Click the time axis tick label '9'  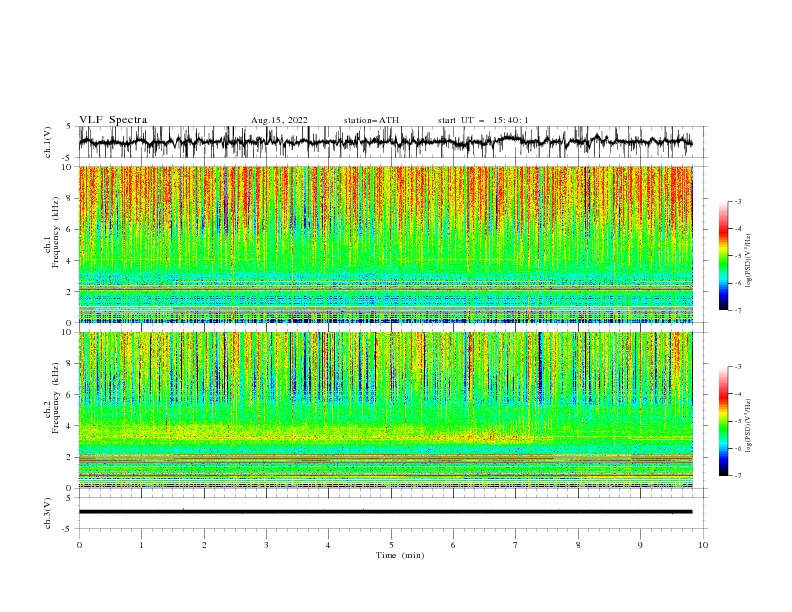pyautogui.click(x=640, y=545)
